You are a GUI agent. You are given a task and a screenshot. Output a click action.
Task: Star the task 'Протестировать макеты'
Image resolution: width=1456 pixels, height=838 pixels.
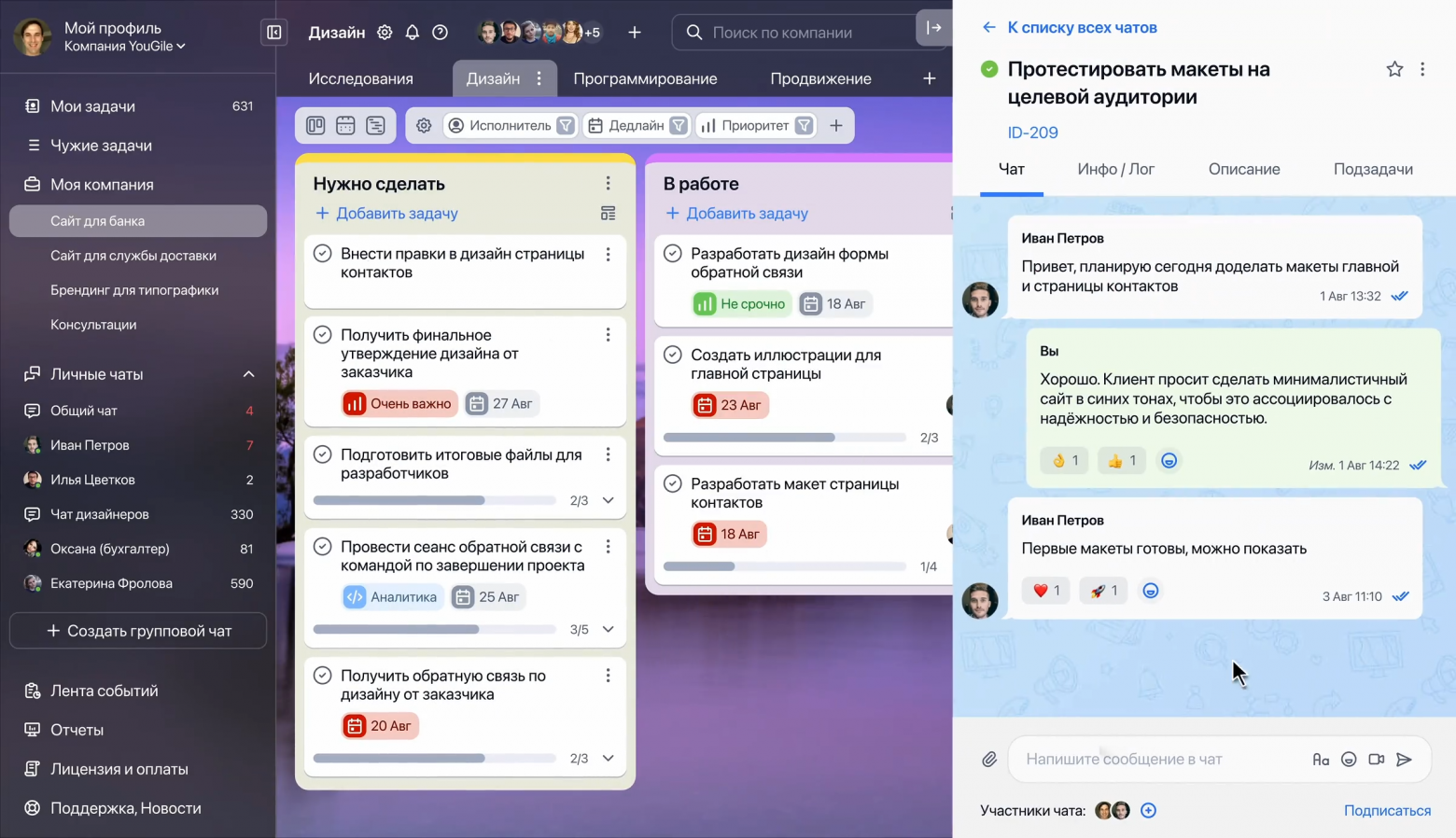(1393, 68)
